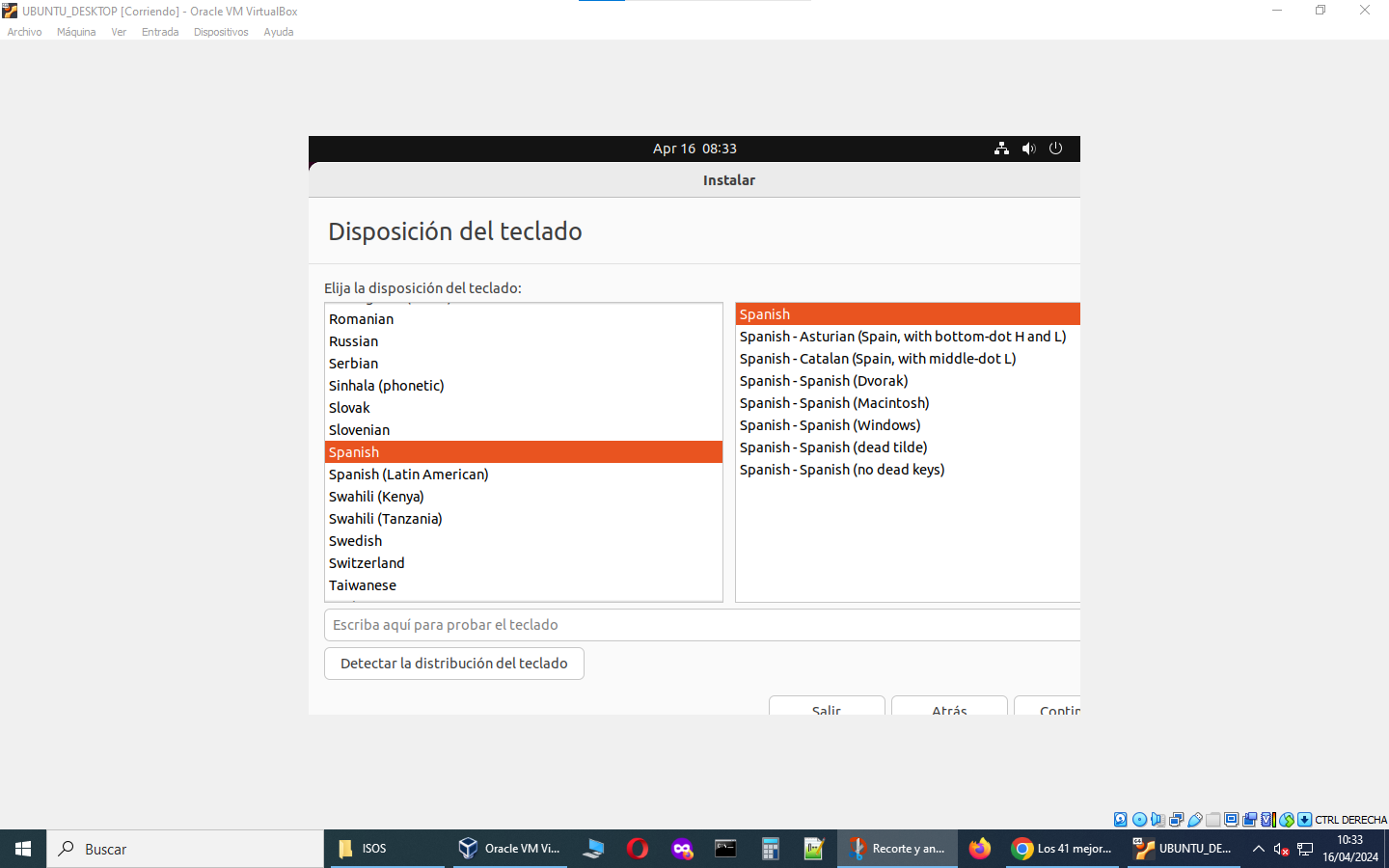Screen dimensions: 1389x868
Task: Open the Ubuntu volume indicator
Action: pyautogui.click(x=1028, y=149)
